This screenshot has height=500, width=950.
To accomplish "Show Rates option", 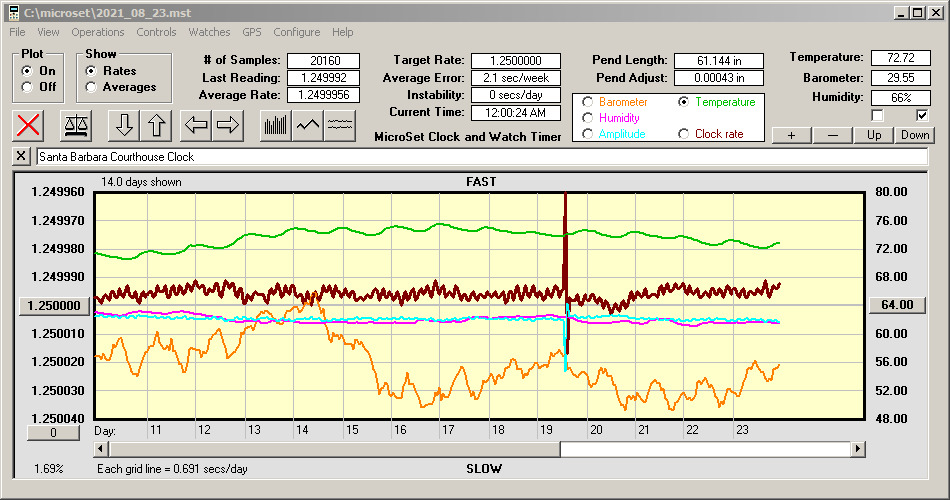I will tap(91, 71).
